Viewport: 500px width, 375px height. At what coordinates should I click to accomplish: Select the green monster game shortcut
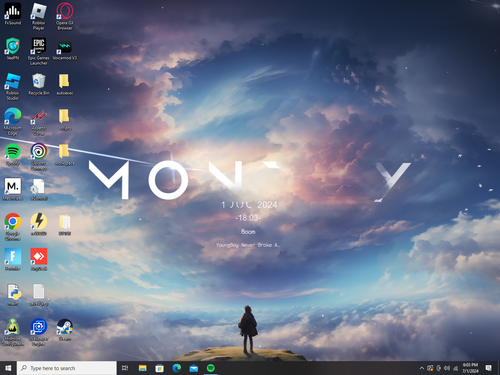(x=13, y=332)
